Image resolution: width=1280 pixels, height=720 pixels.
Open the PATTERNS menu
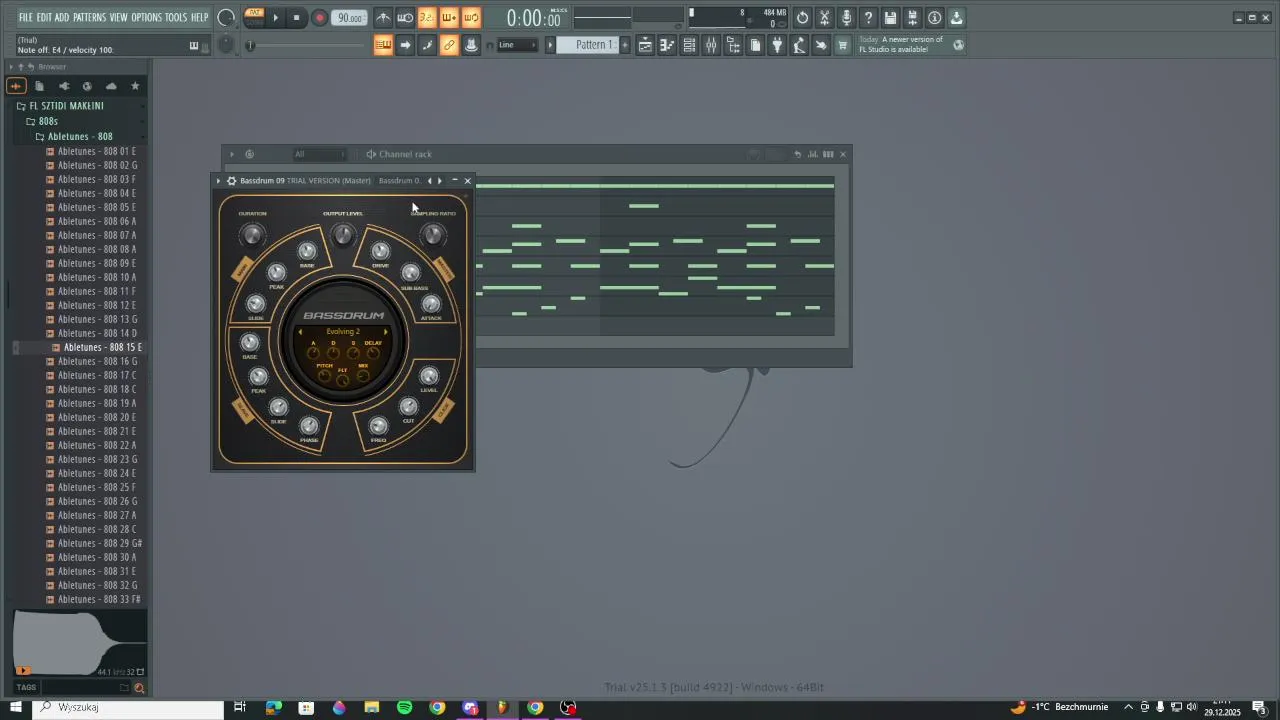pyautogui.click(x=89, y=17)
